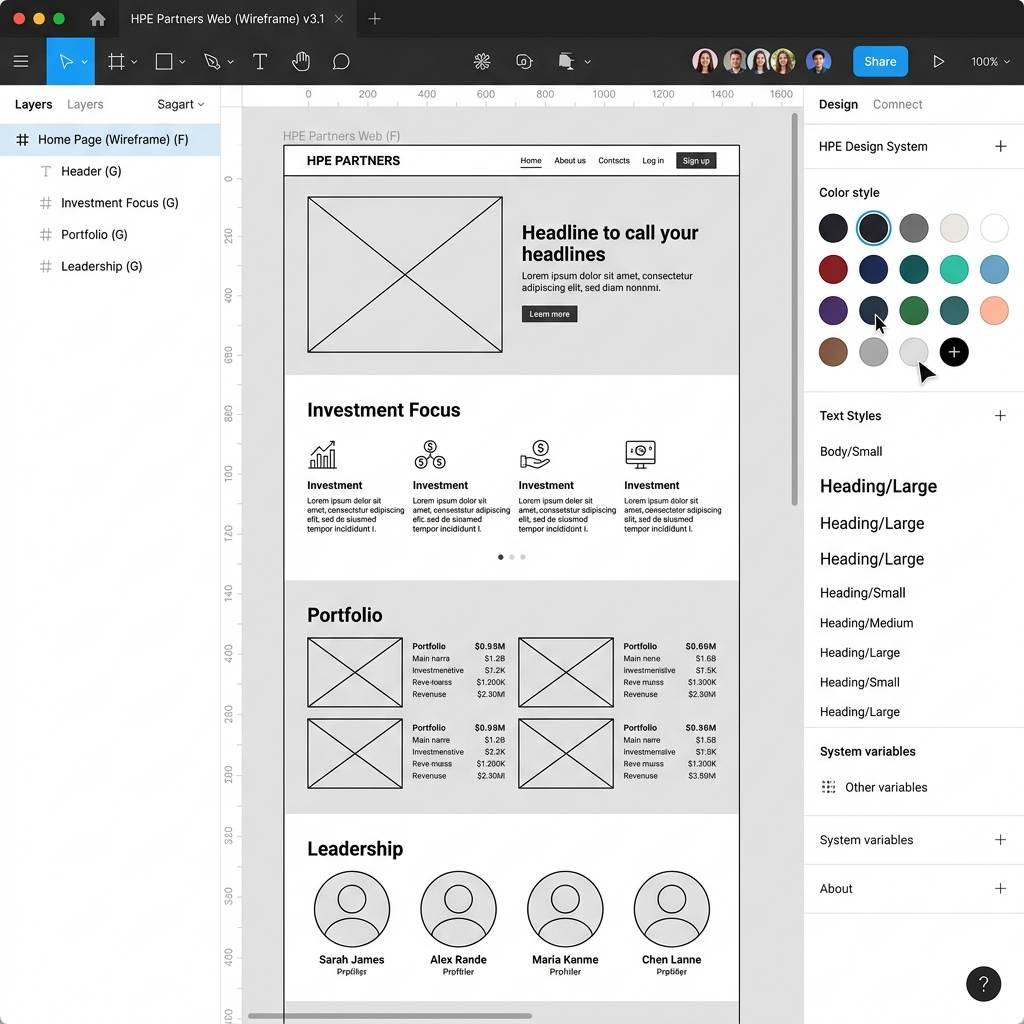
Task: Select the Text tool
Action: tap(260, 61)
